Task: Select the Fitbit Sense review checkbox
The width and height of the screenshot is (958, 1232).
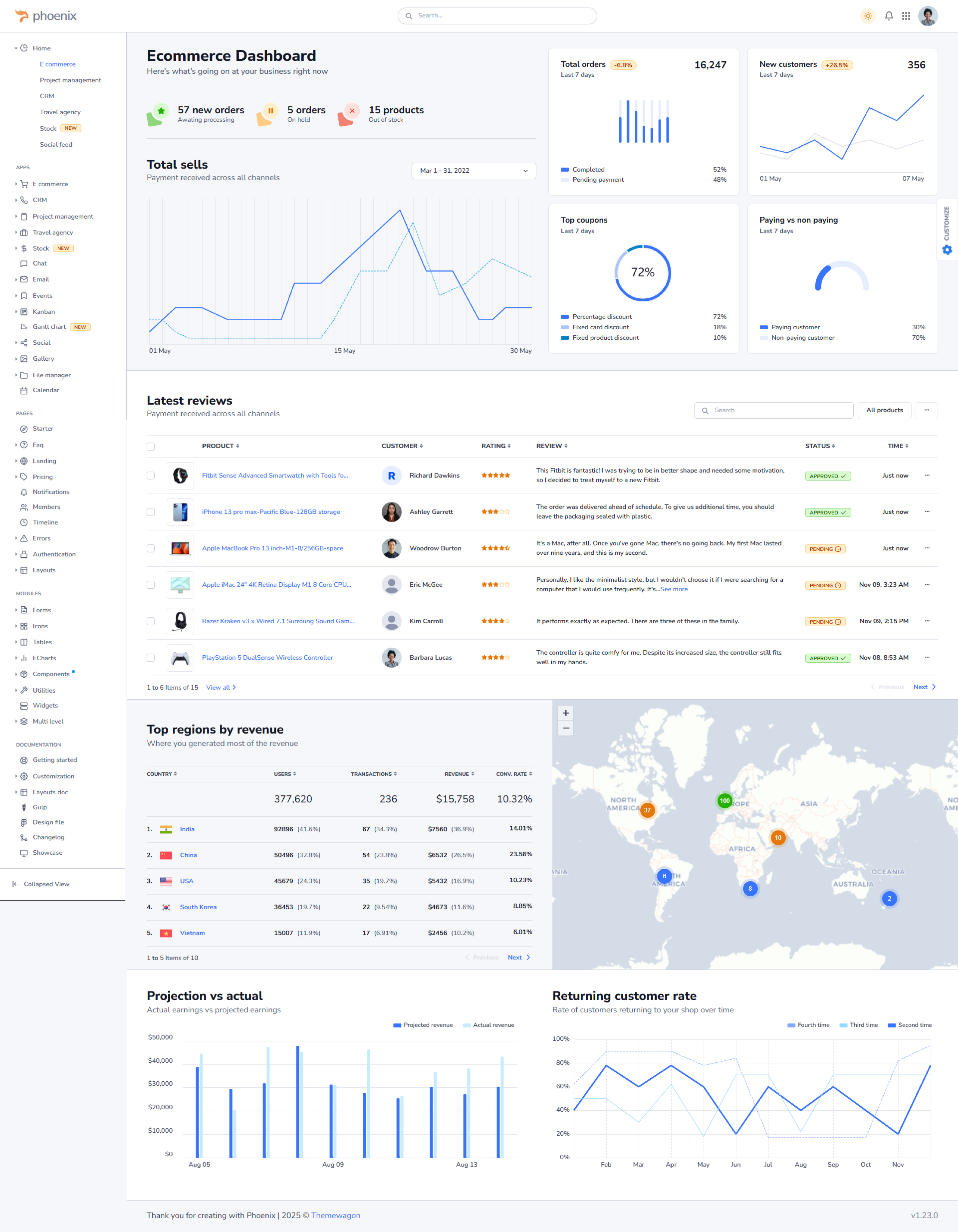Action: 151,476
